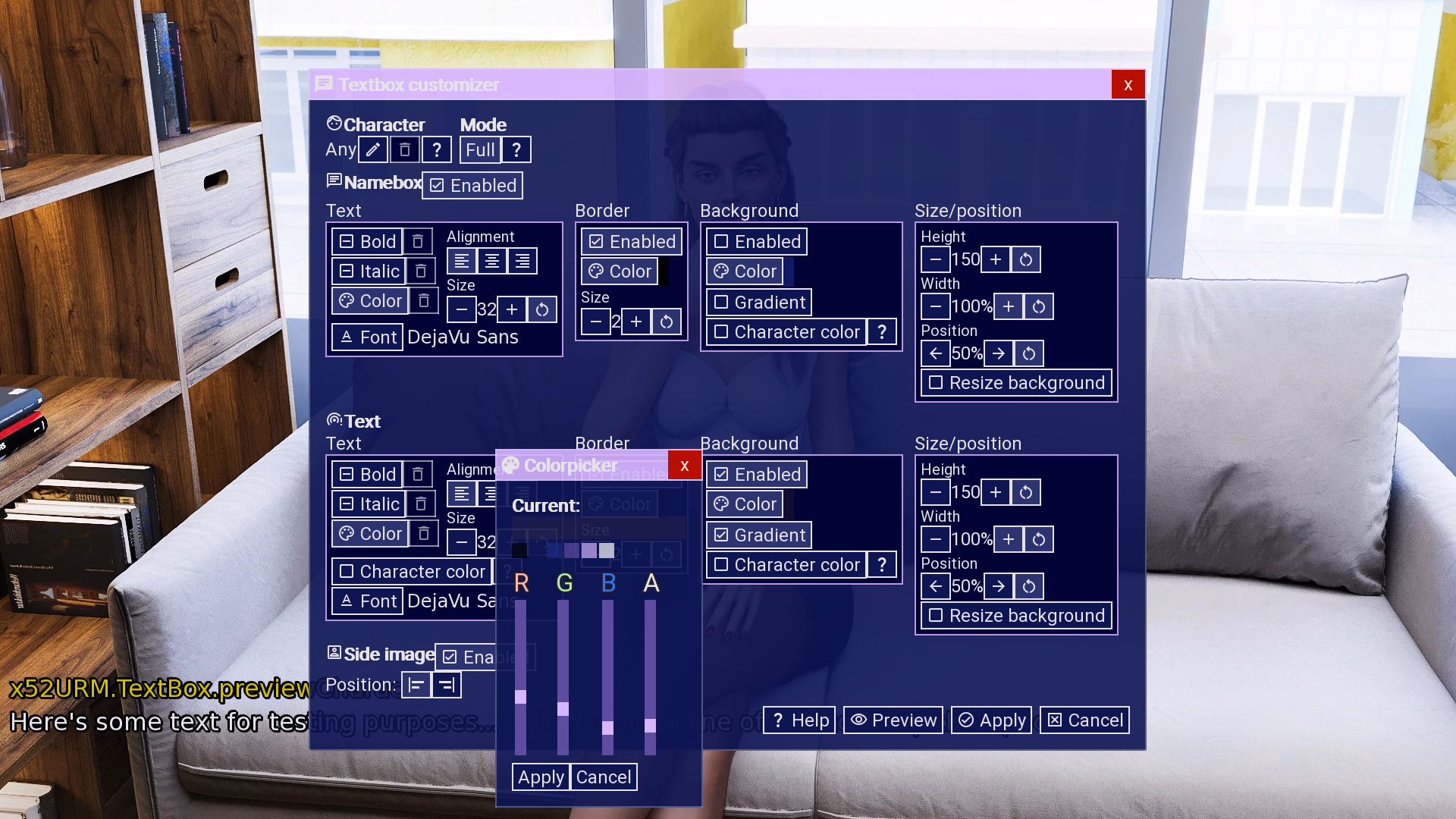Image resolution: width=1456 pixels, height=819 pixels.
Task: Reset Namebox border size
Action: pos(667,322)
